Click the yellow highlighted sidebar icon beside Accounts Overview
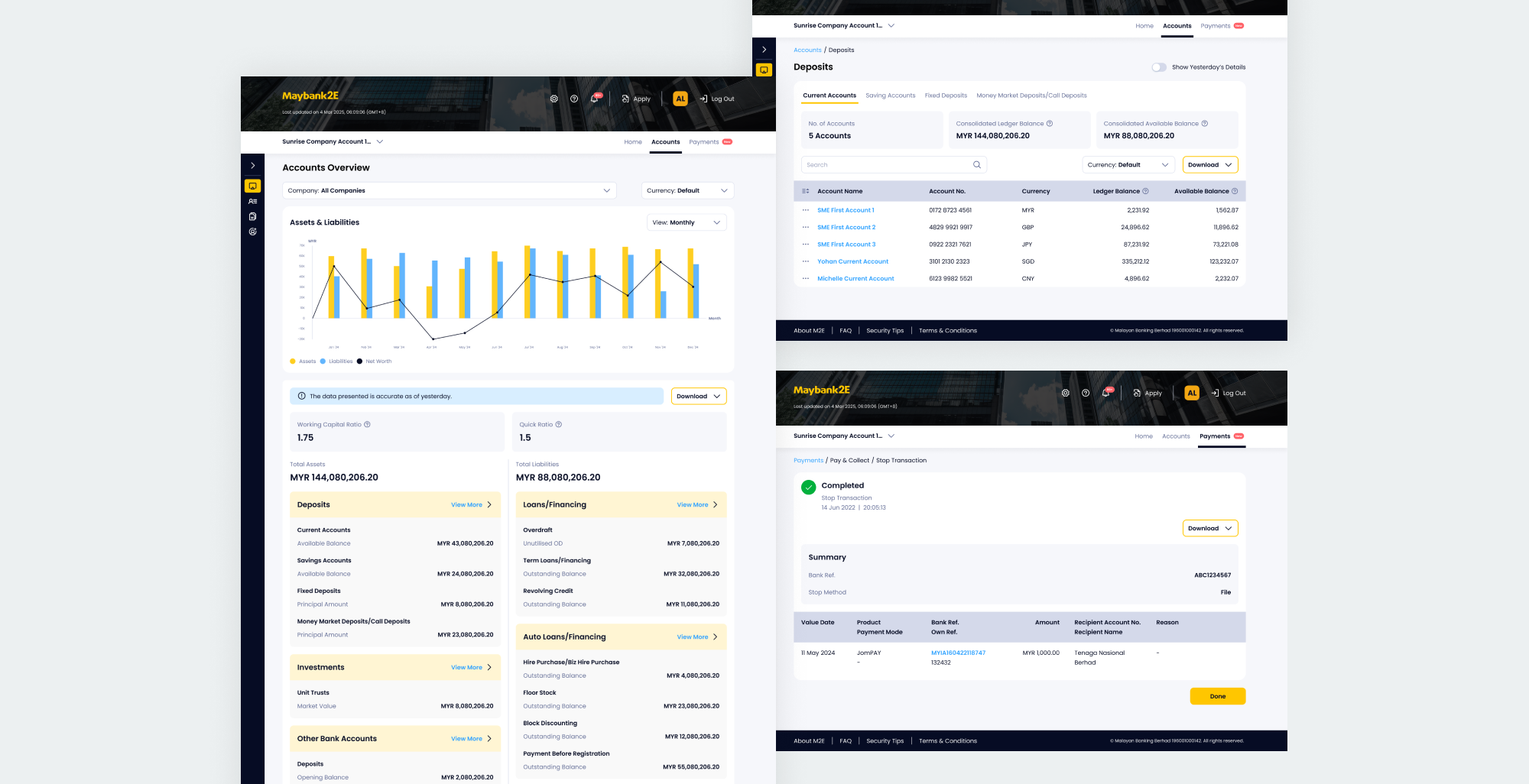Viewport: 1529px width, 784px height. click(x=253, y=186)
